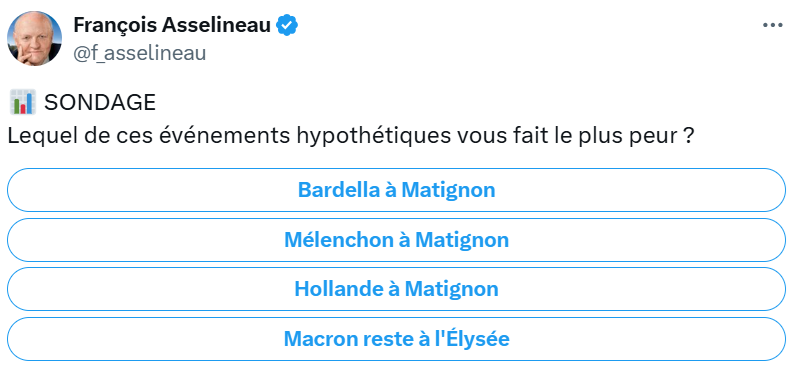The width and height of the screenshot is (790, 371).
Task: Click the avatar of the poll author
Action: (34, 38)
